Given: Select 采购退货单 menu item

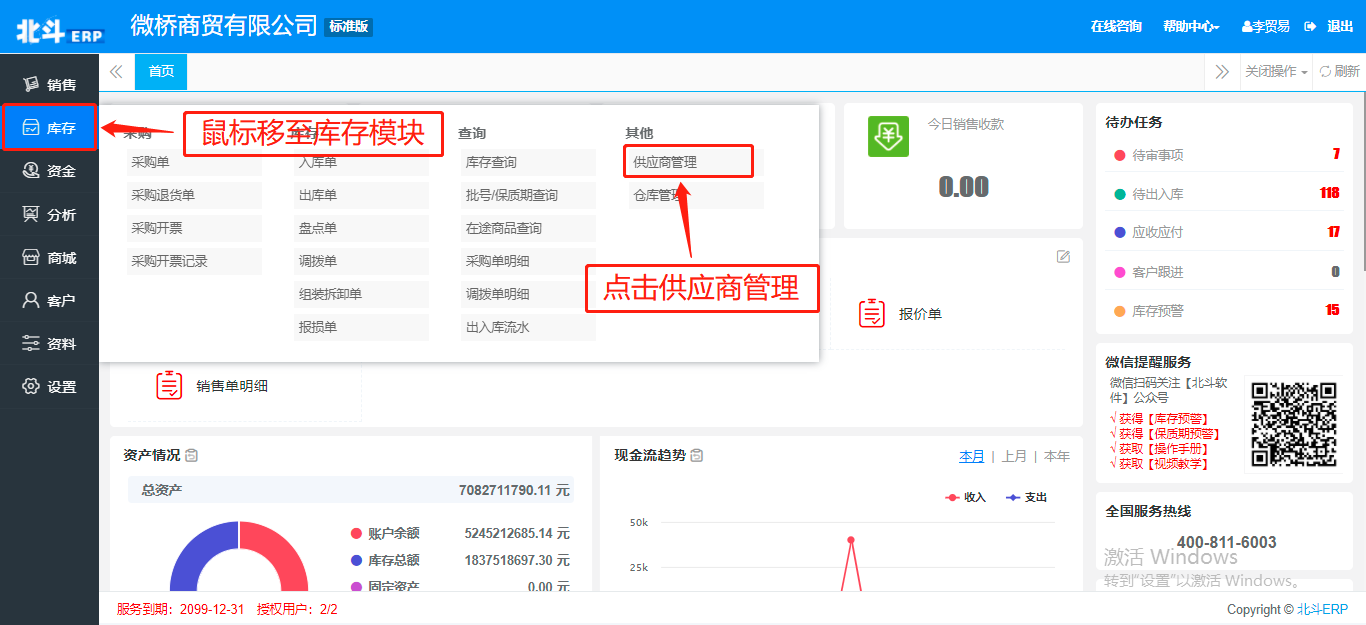Looking at the screenshot, I should pyautogui.click(x=194, y=195).
